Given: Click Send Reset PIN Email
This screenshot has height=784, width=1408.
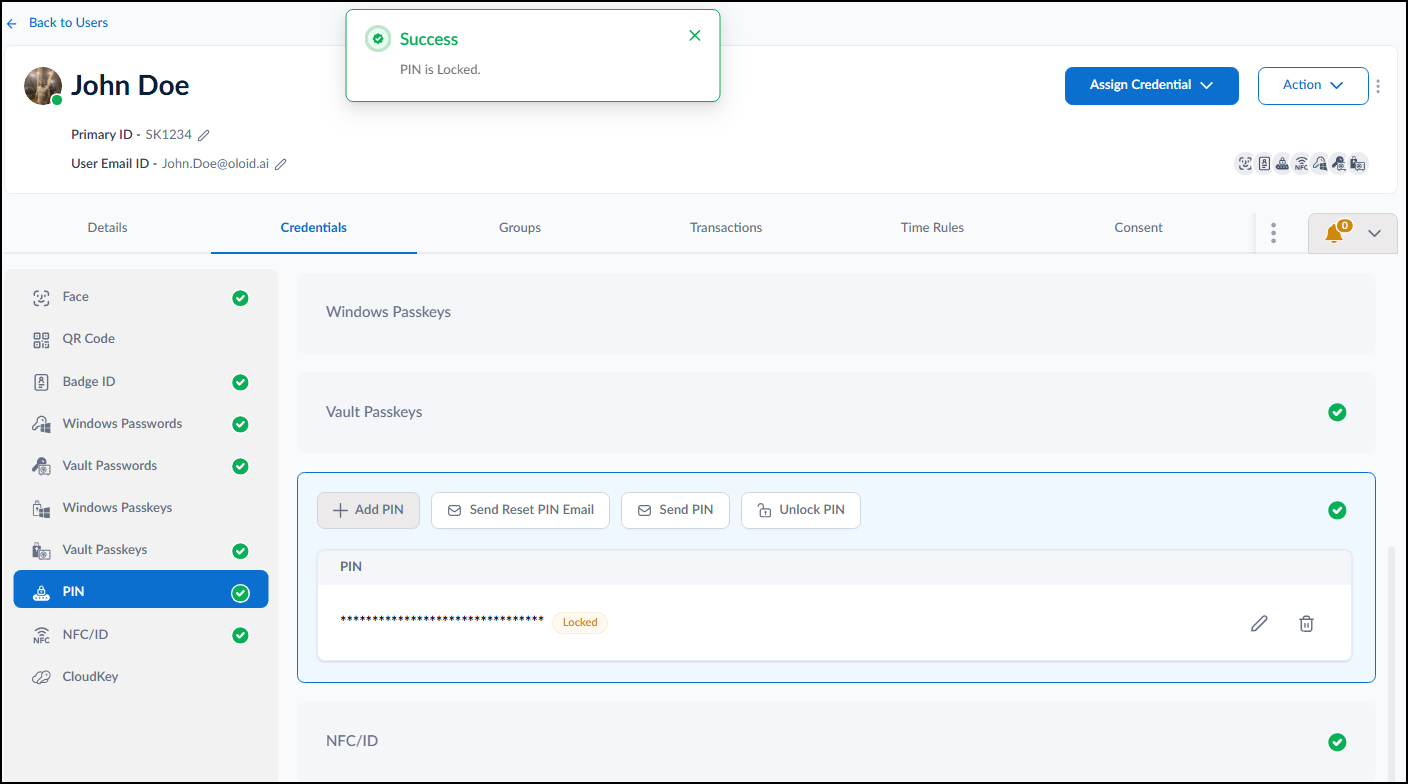Looking at the screenshot, I should (520, 510).
